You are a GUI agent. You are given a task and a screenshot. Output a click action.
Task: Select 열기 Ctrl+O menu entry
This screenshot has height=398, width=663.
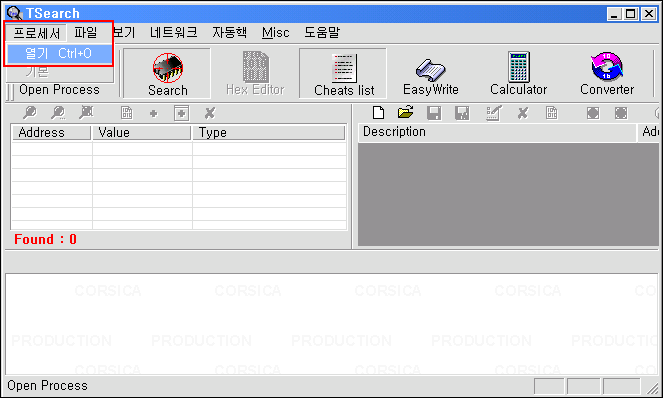[x=59, y=53]
